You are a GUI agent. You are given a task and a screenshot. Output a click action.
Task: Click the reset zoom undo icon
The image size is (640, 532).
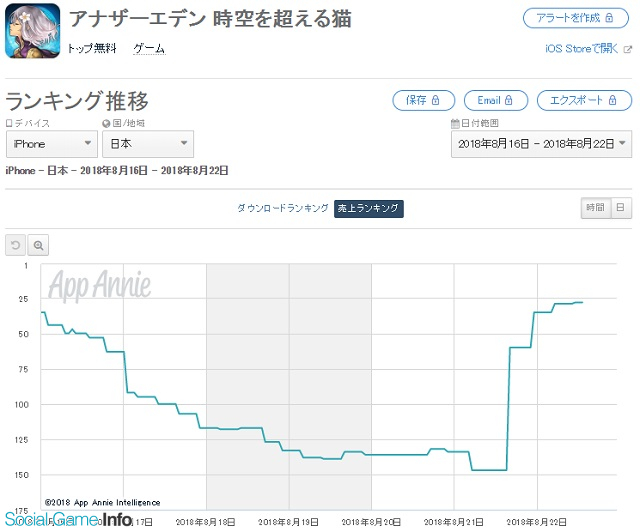[16, 245]
